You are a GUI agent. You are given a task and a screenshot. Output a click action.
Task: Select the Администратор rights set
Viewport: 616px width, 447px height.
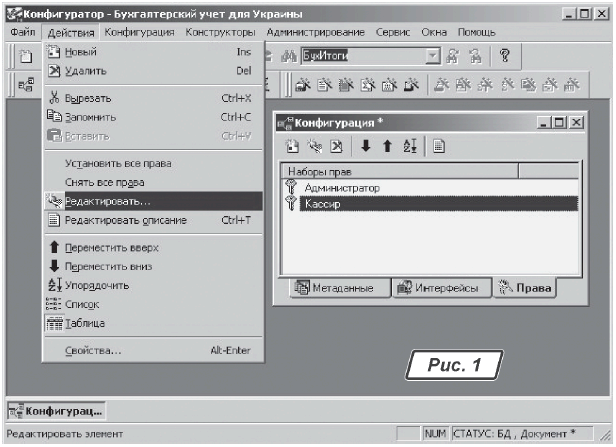tap(342, 187)
